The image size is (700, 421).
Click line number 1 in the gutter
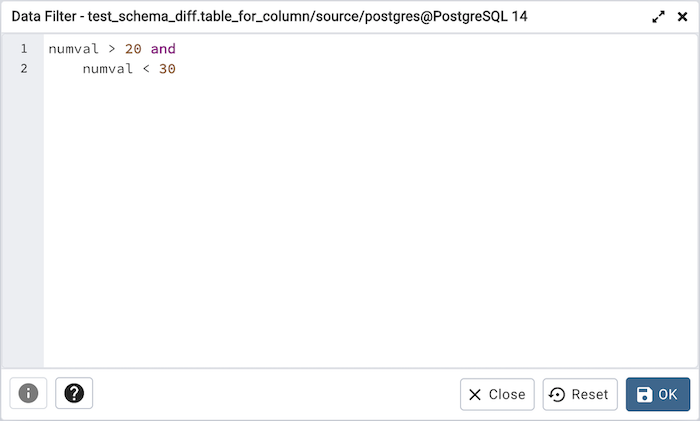(23, 48)
